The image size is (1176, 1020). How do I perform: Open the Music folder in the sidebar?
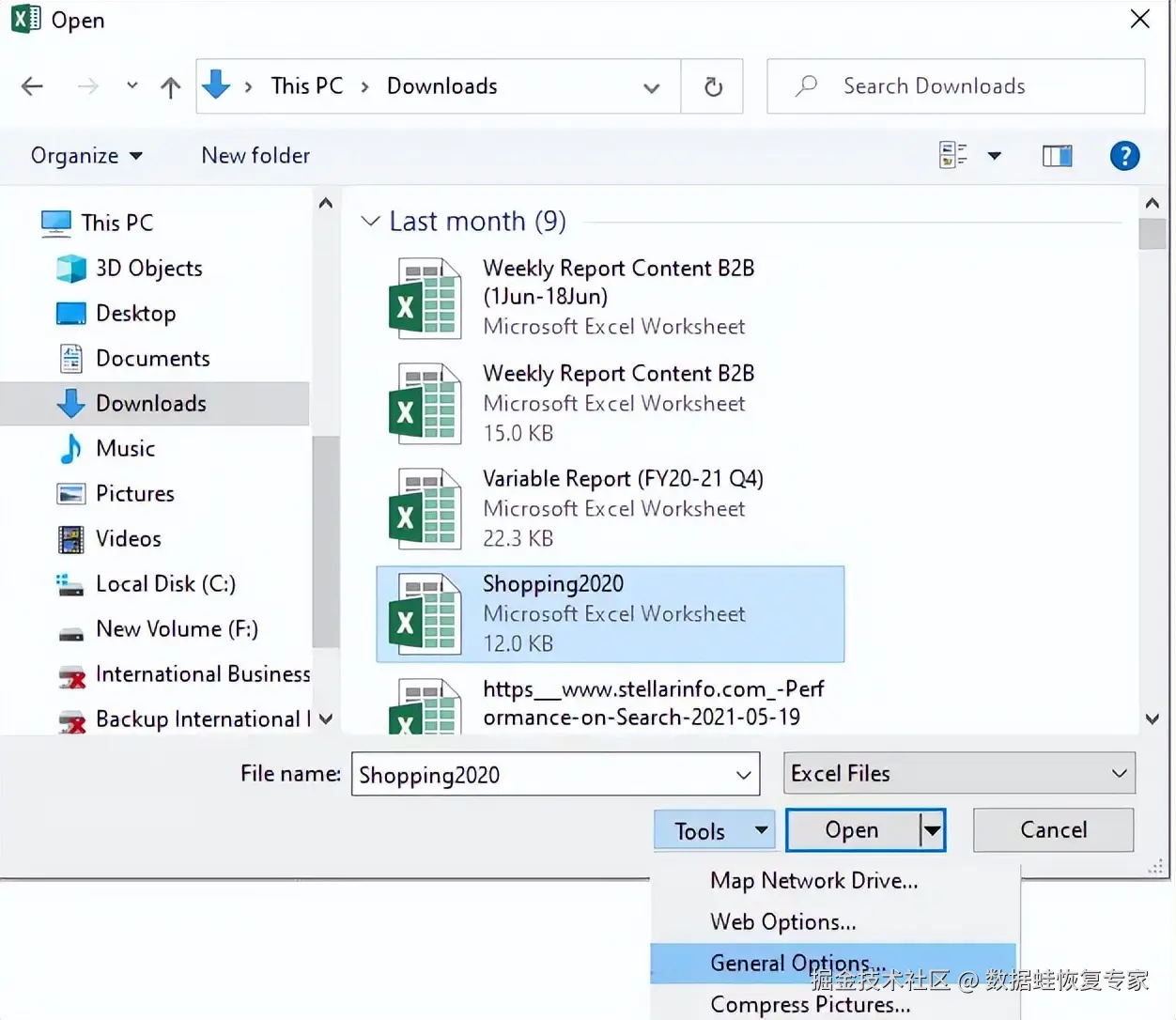click(x=106, y=448)
